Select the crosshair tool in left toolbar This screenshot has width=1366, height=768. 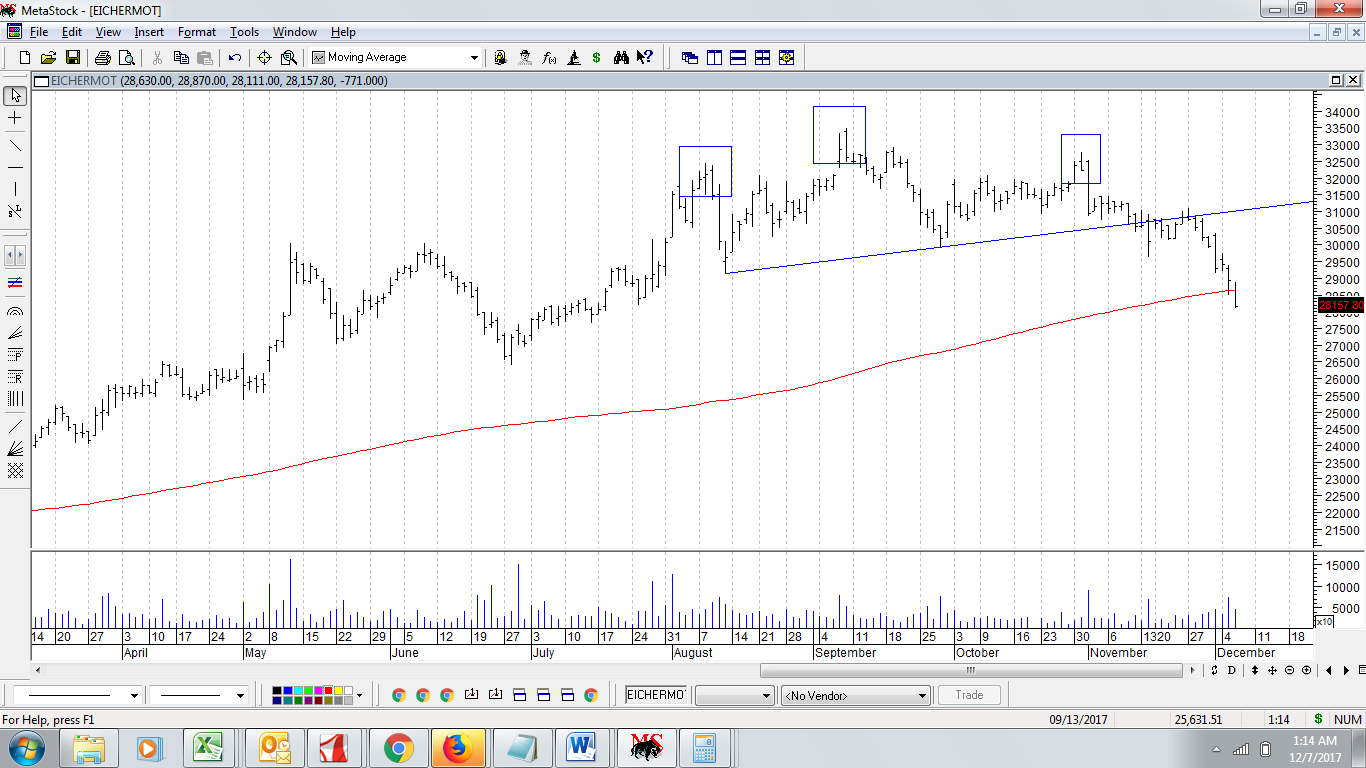point(15,118)
